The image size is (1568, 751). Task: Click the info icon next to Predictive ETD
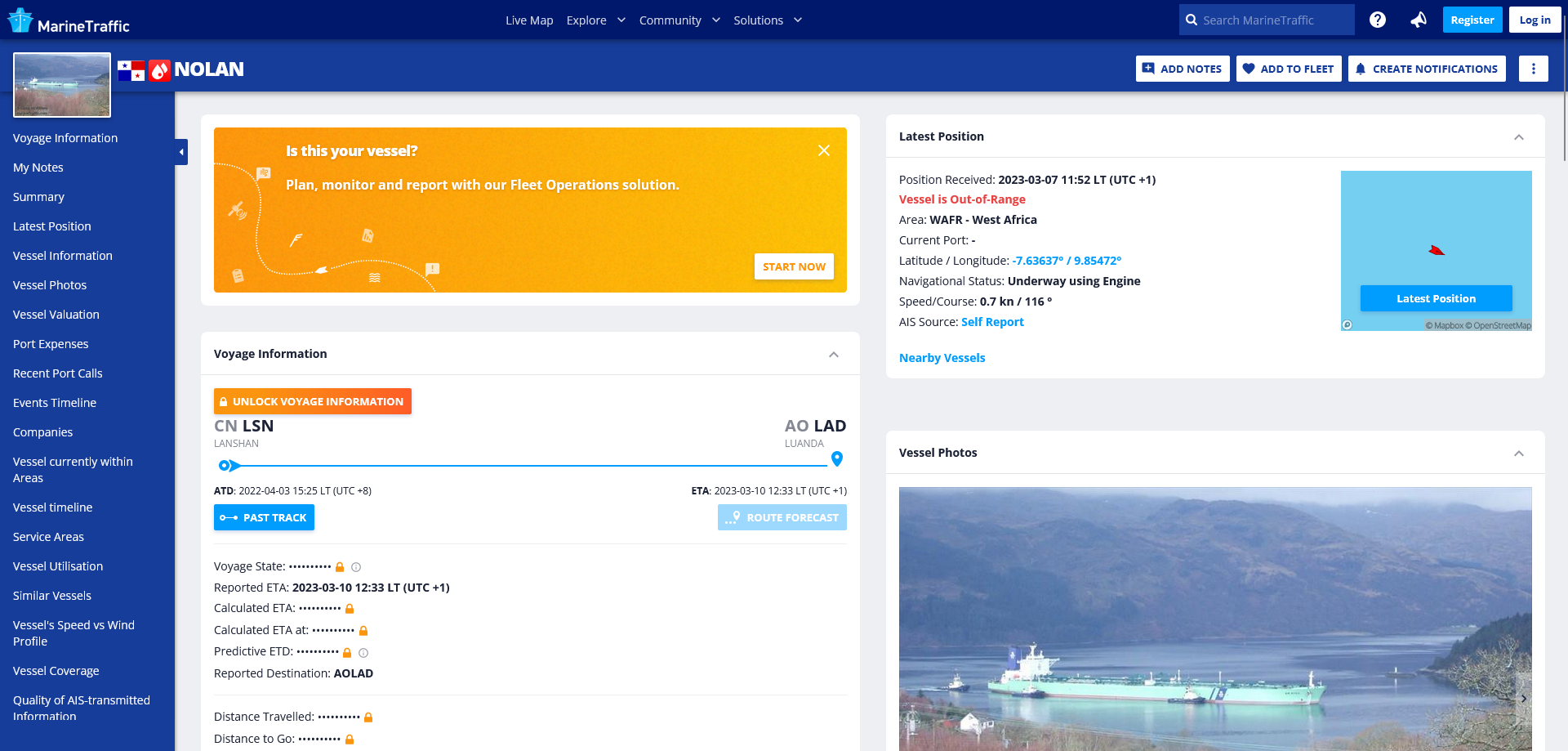click(363, 653)
